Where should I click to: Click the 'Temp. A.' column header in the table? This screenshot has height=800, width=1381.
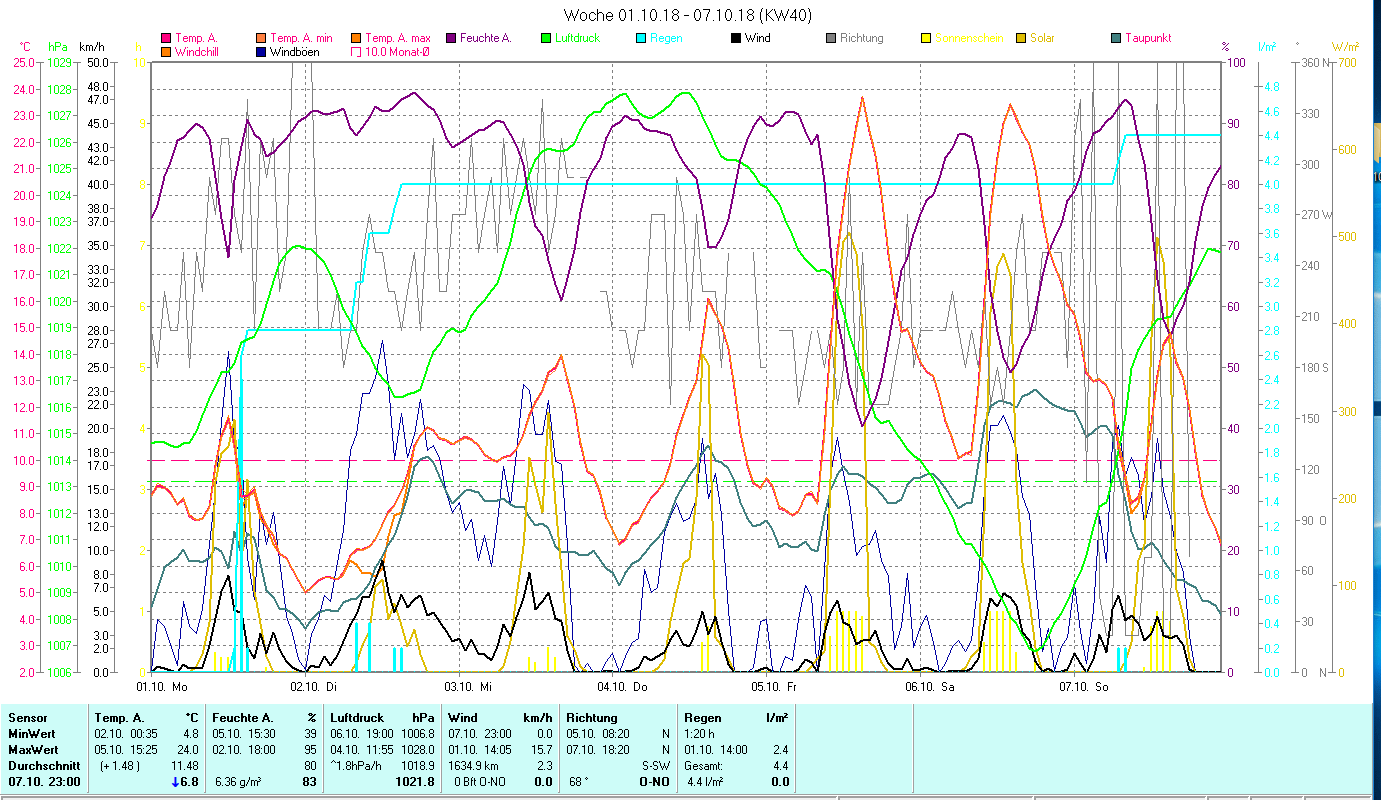click(x=120, y=718)
